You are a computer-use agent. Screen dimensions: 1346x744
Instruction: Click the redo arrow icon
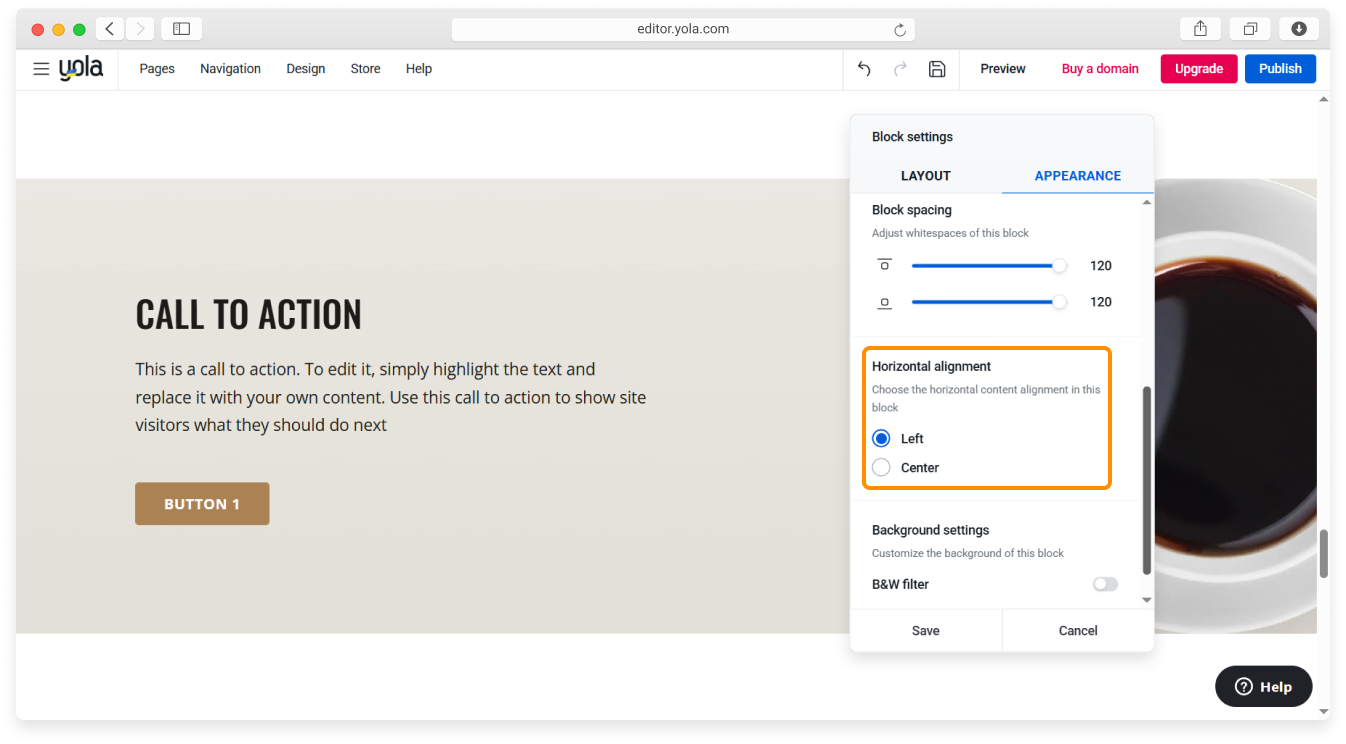click(x=900, y=69)
